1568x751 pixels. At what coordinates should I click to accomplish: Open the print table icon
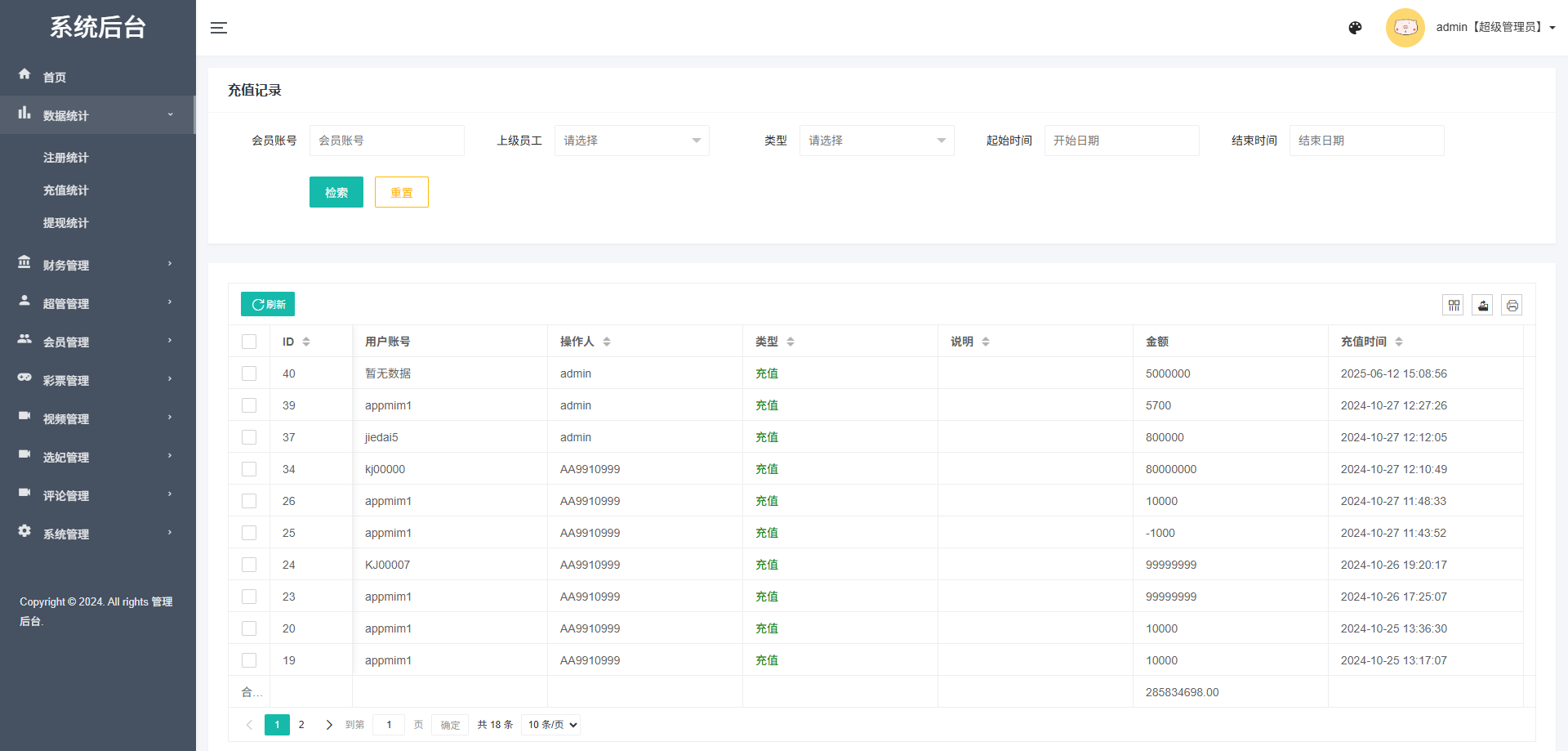[x=1512, y=305]
